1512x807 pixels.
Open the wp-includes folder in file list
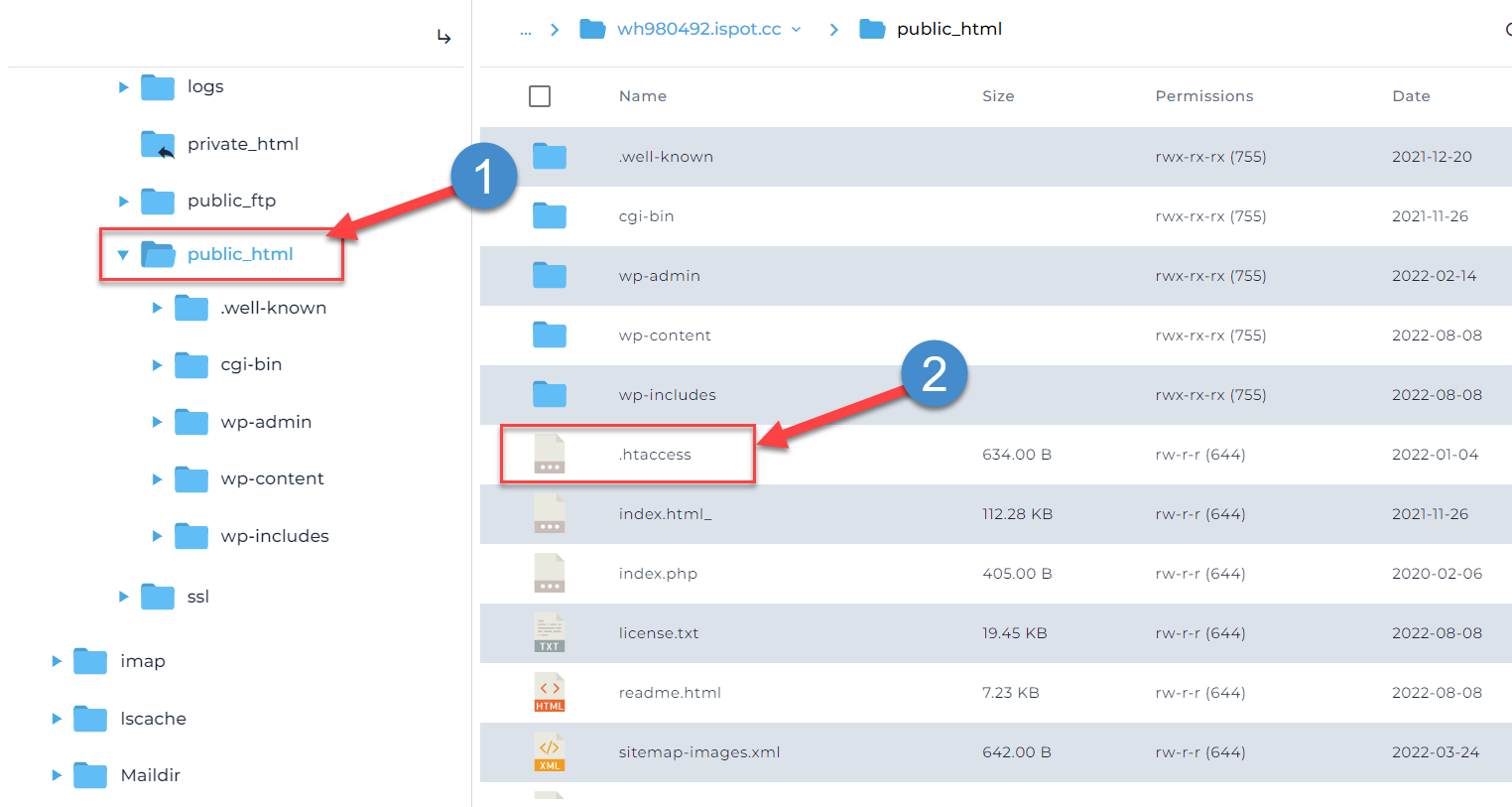coord(667,395)
